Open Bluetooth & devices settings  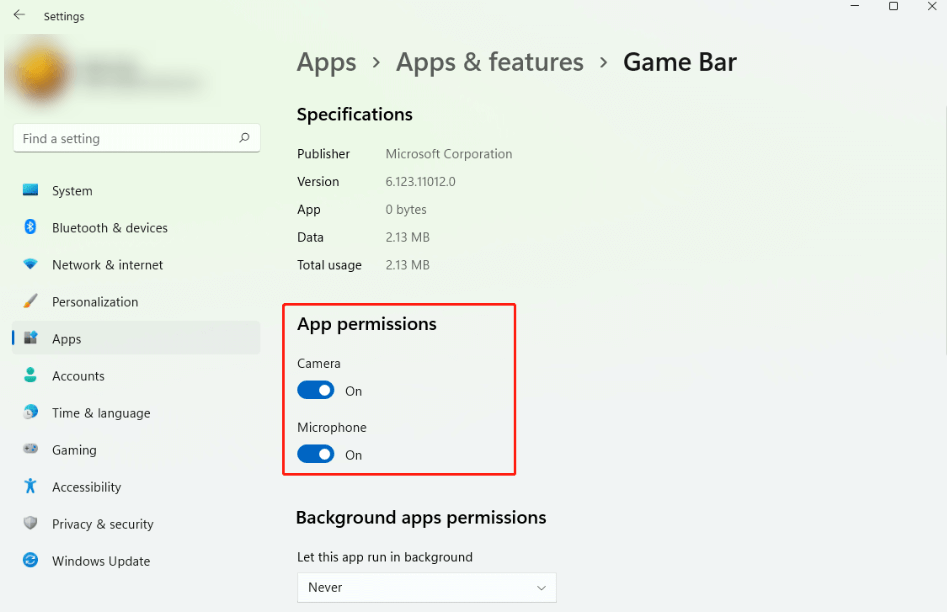click(31, 227)
